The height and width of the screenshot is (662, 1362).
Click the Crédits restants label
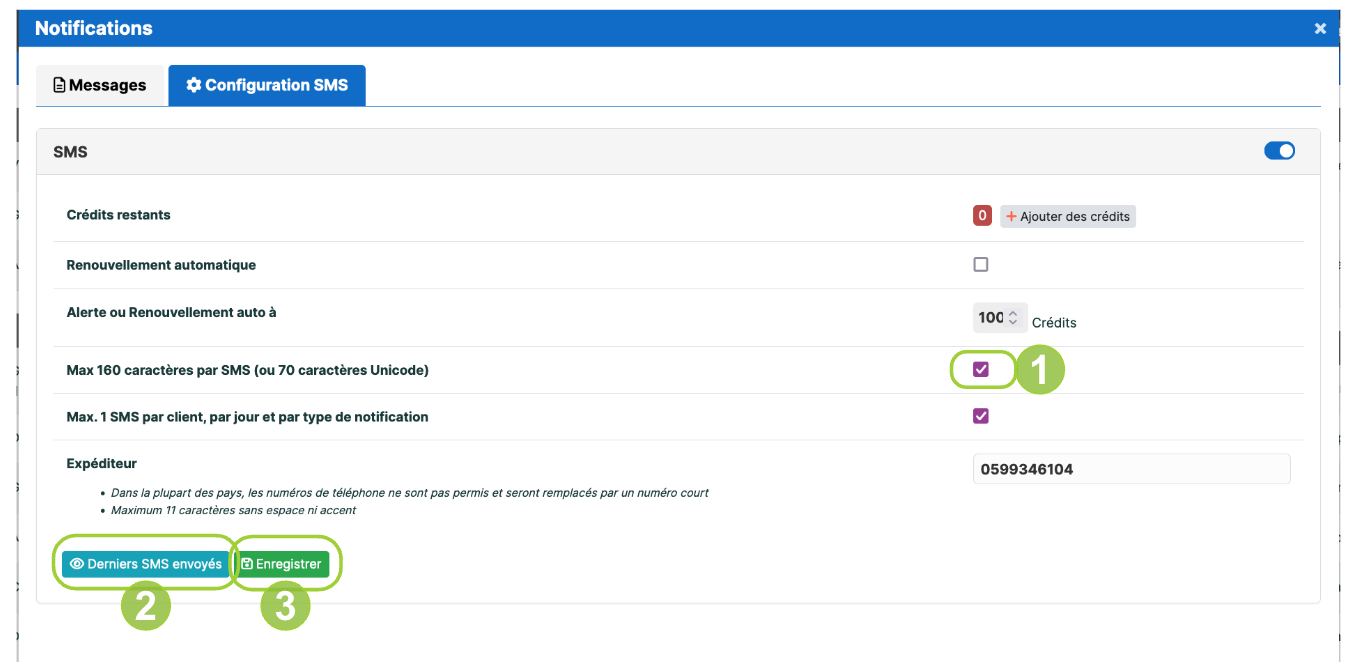pos(118,215)
